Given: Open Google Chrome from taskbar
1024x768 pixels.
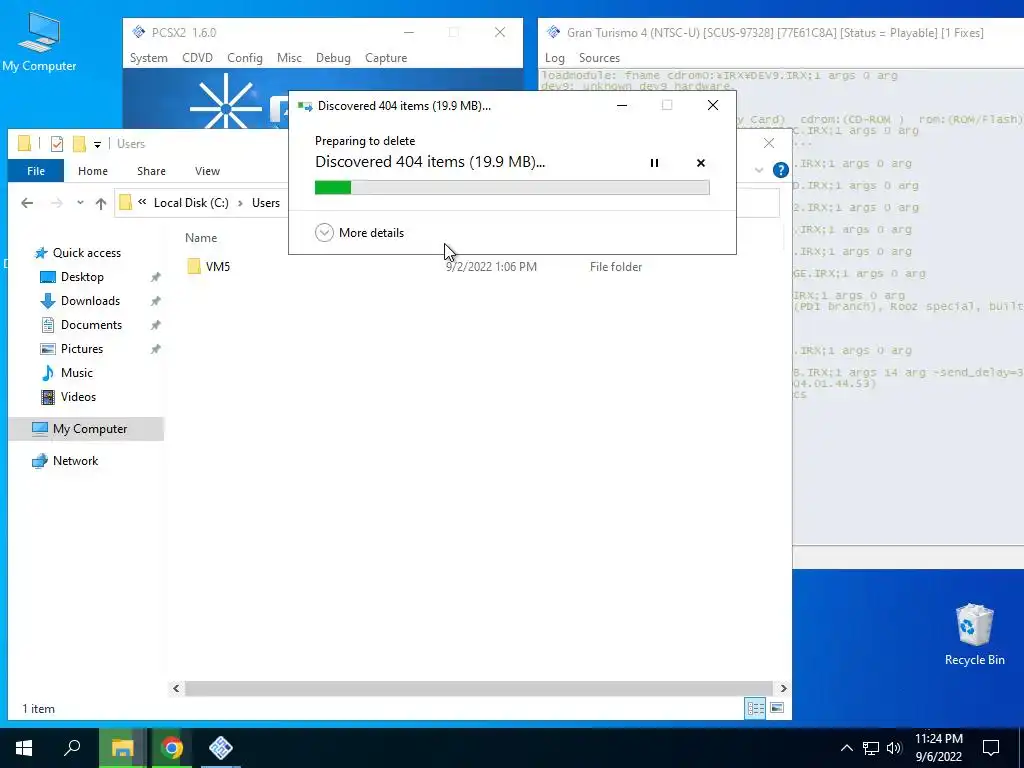Looking at the screenshot, I should pyautogui.click(x=172, y=748).
